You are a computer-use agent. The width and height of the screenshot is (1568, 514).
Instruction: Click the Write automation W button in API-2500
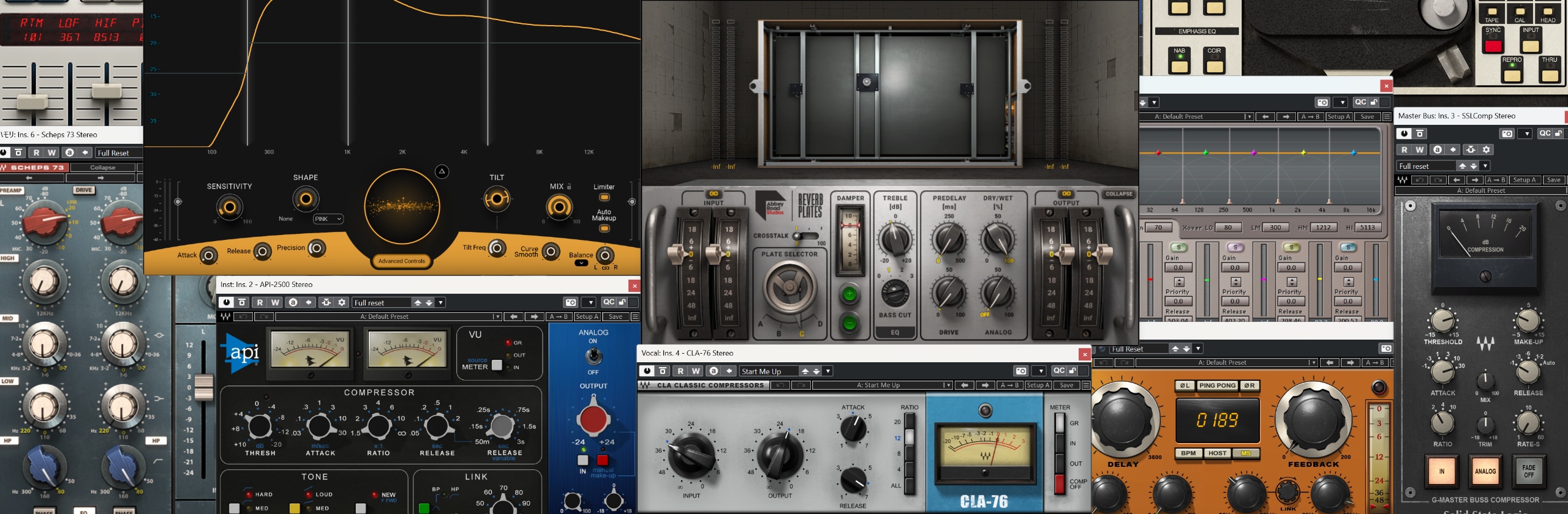275,302
